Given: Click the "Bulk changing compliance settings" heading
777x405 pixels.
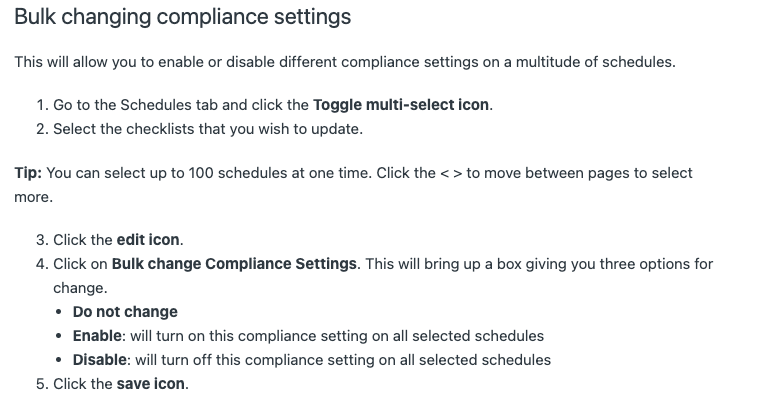Looking at the screenshot, I should tap(182, 18).
